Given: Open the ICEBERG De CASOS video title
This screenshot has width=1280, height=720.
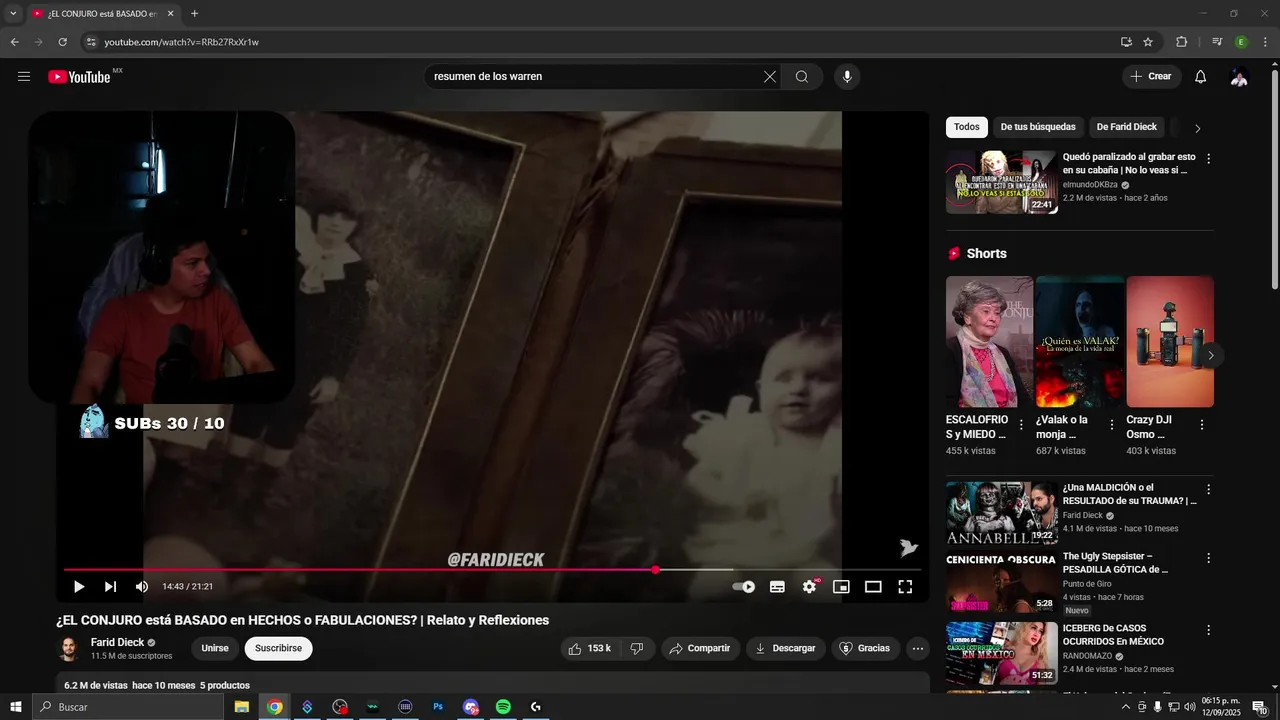Looking at the screenshot, I should tap(1113, 635).
